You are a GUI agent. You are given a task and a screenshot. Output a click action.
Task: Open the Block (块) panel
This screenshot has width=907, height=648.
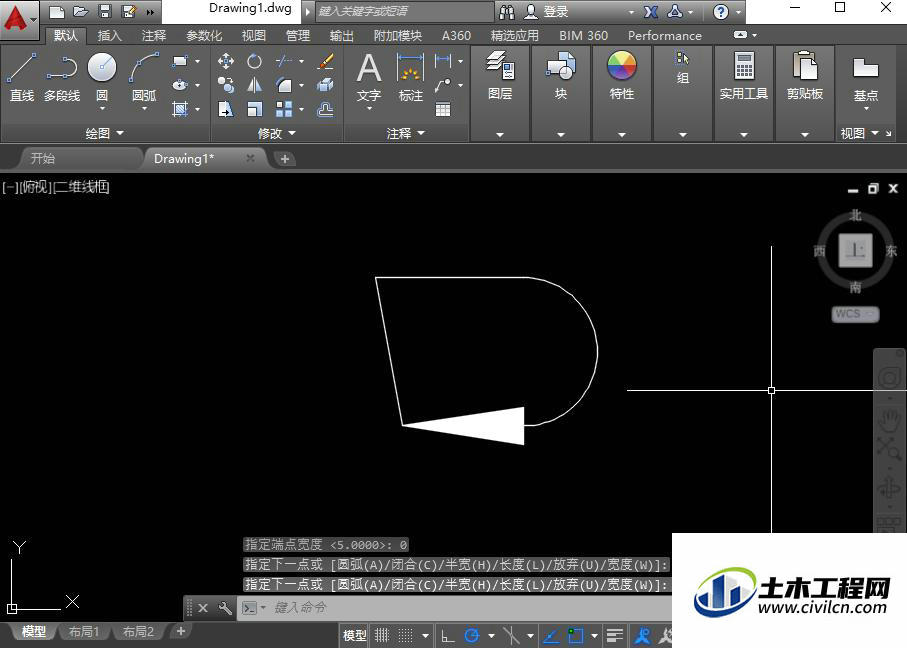point(561,75)
